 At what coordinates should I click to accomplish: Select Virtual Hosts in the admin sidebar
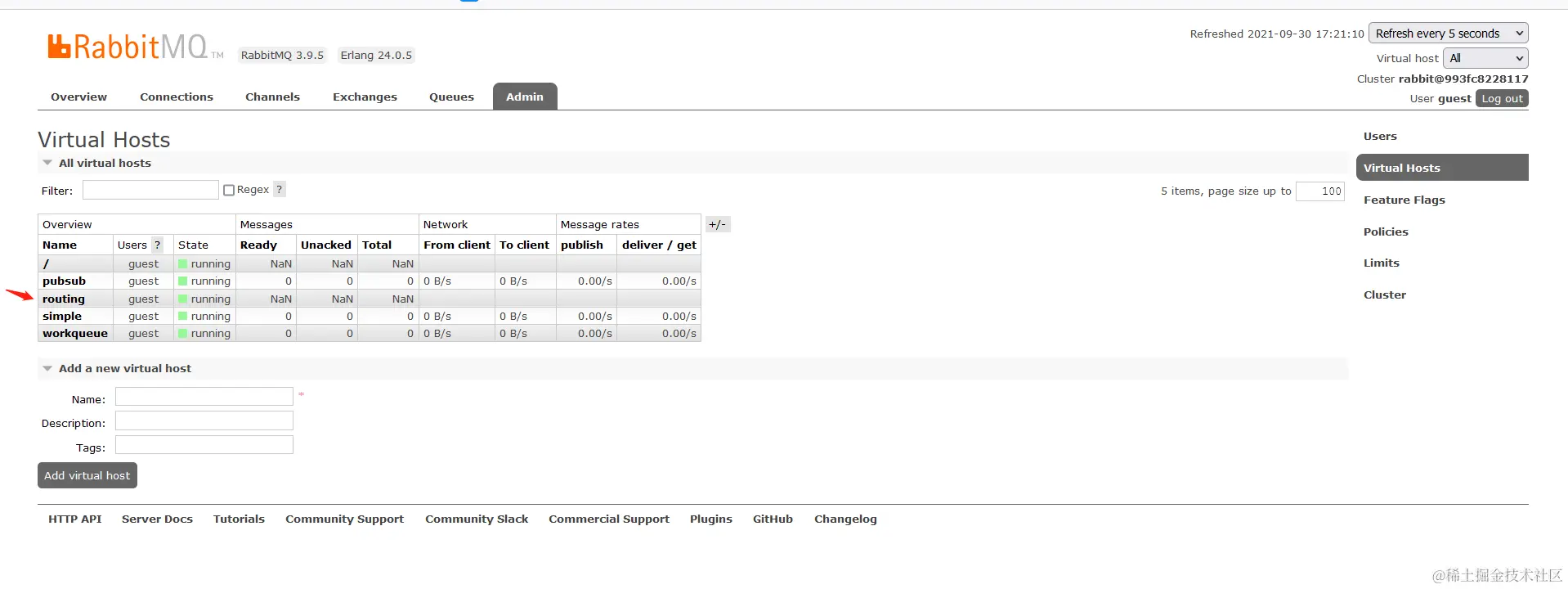pos(1442,168)
